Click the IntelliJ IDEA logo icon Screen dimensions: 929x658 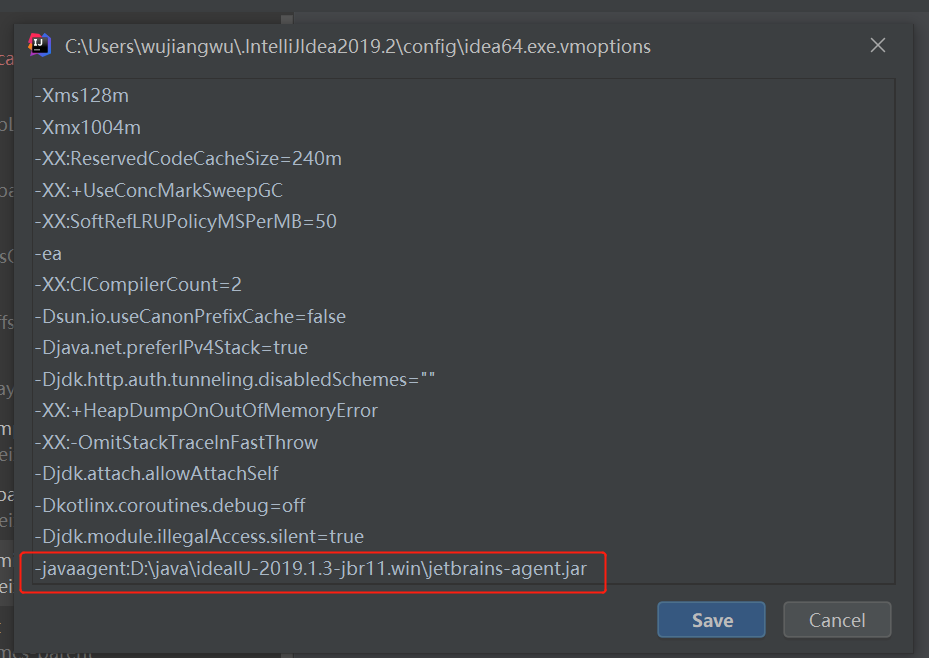point(40,46)
